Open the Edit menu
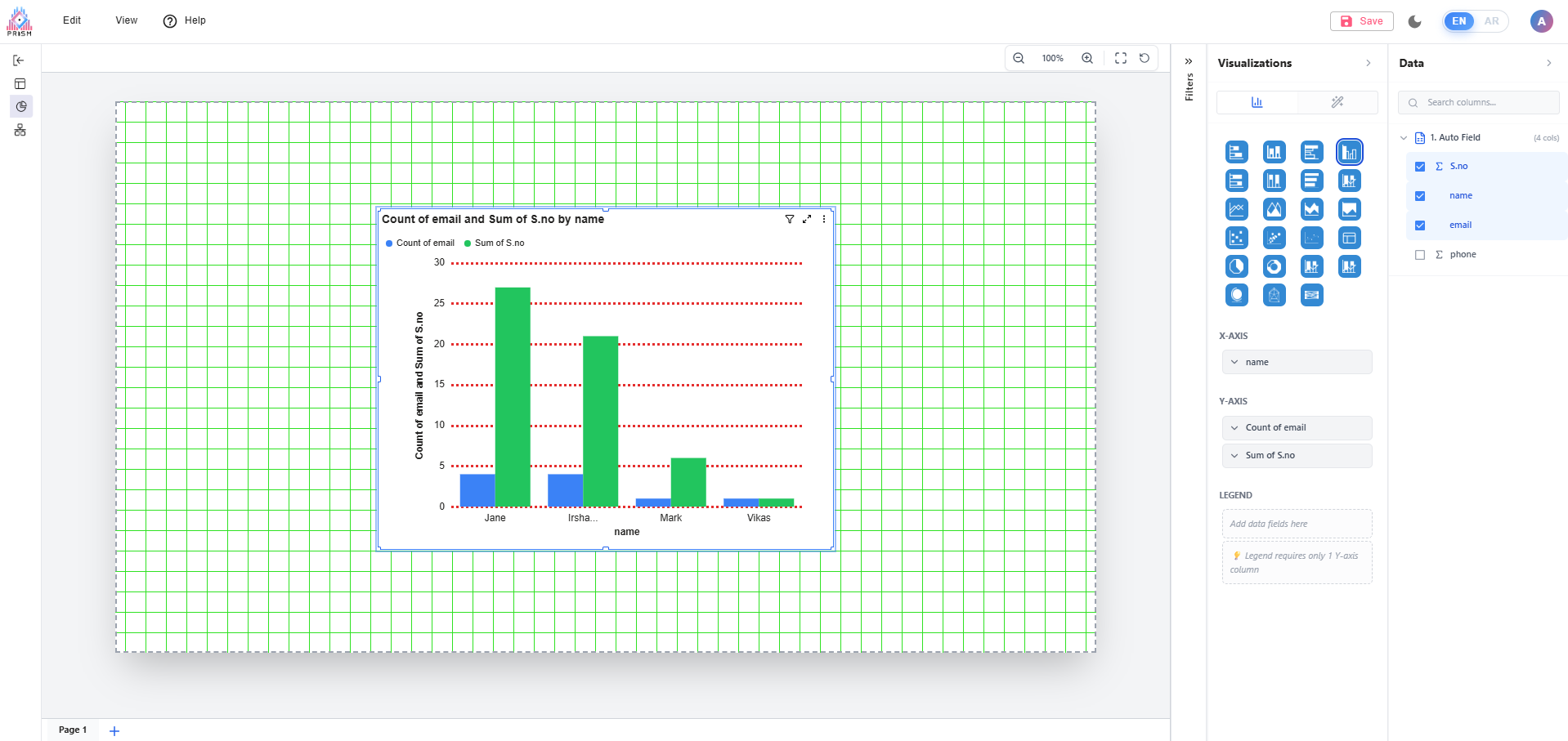1568x741 pixels. tap(72, 20)
